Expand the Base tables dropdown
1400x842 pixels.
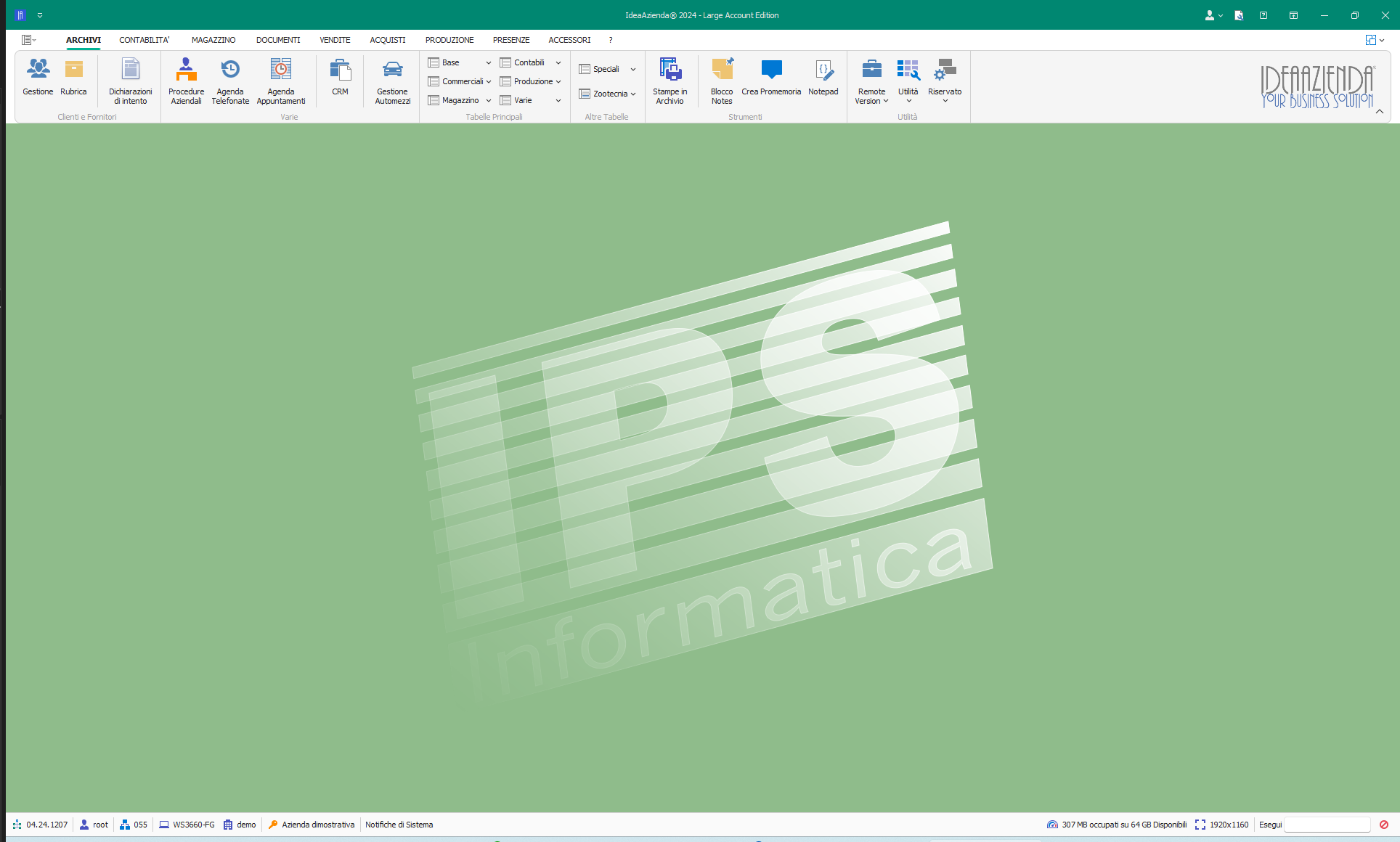tap(460, 62)
